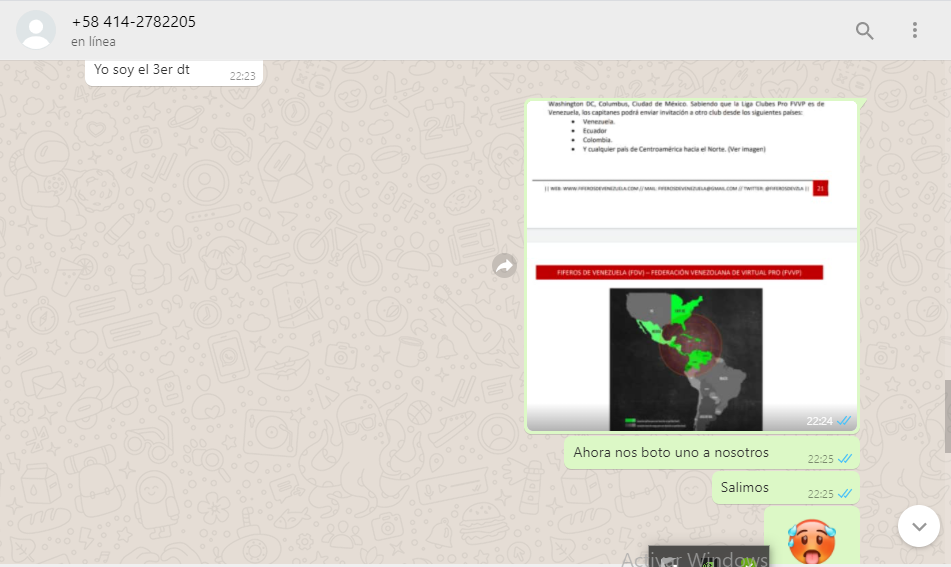The image size is (951, 567).
Task: Click the chat scrollbar thumb
Action: coord(947,416)
